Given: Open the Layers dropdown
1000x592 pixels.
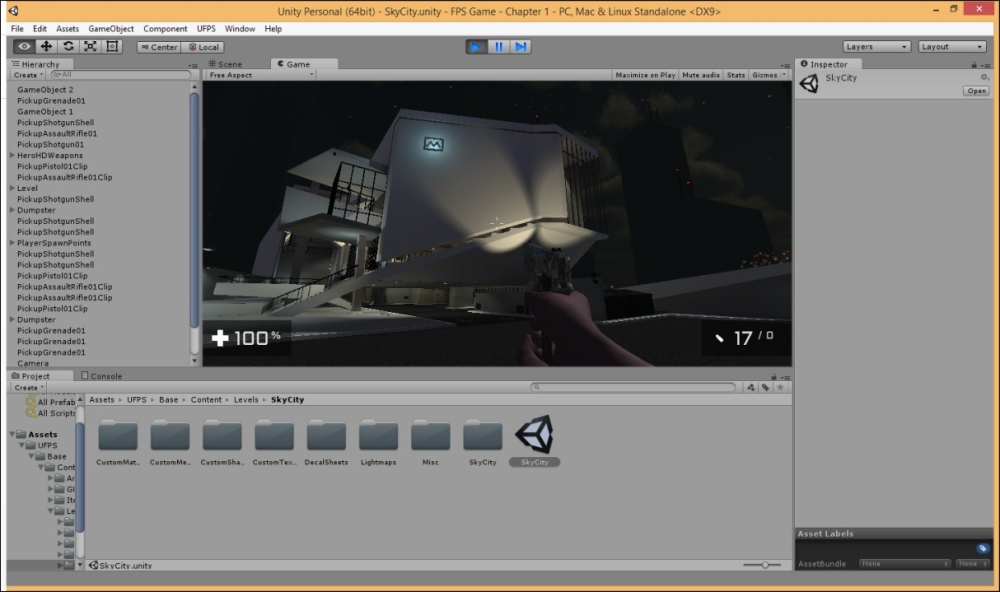Looking at the screenshot, I should pyautogui.click(x=876, y=47).
